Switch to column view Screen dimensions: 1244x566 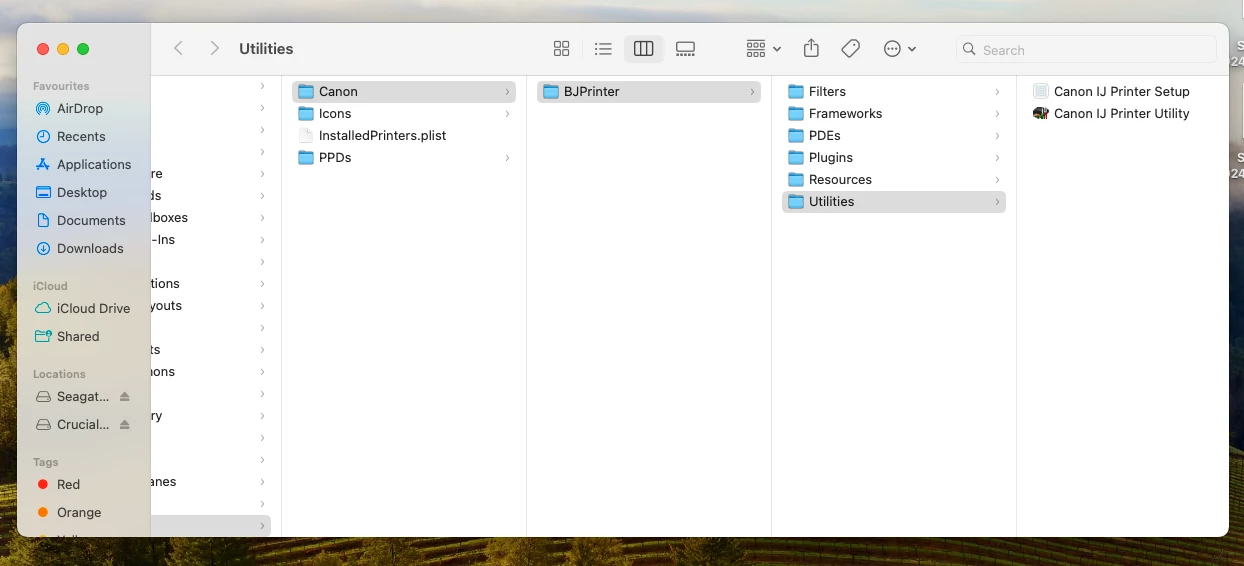(644, 49)
